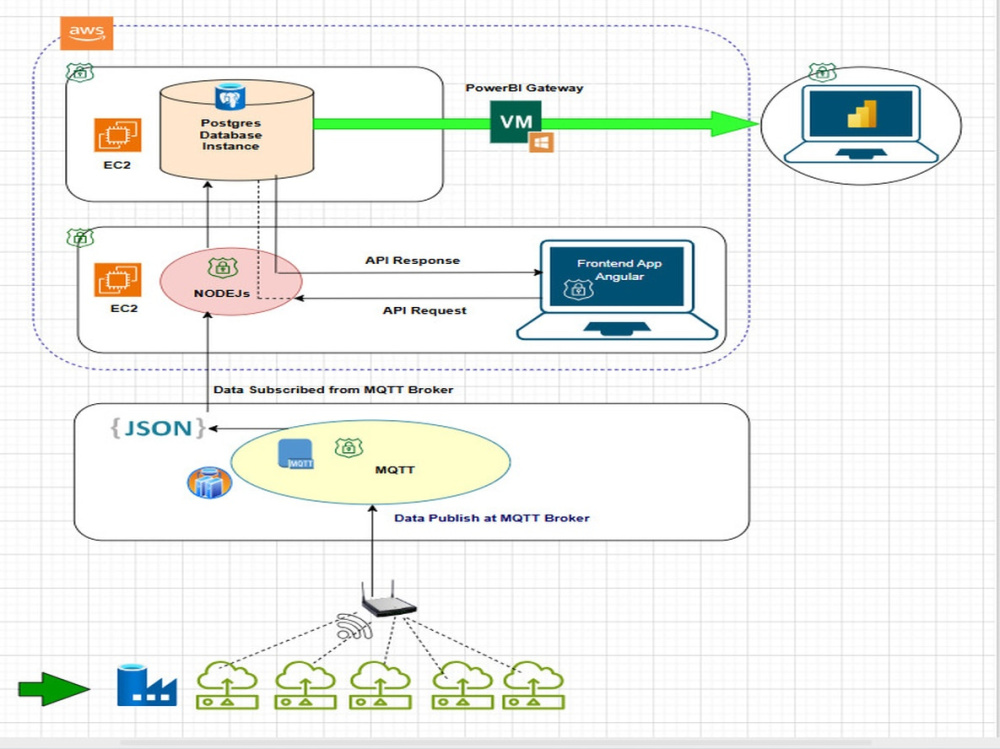Click the "Data Subscribed from MQTT Broker" label
Screen dimensions: 1000x749
pyautogui.click(x=334, y=390)
